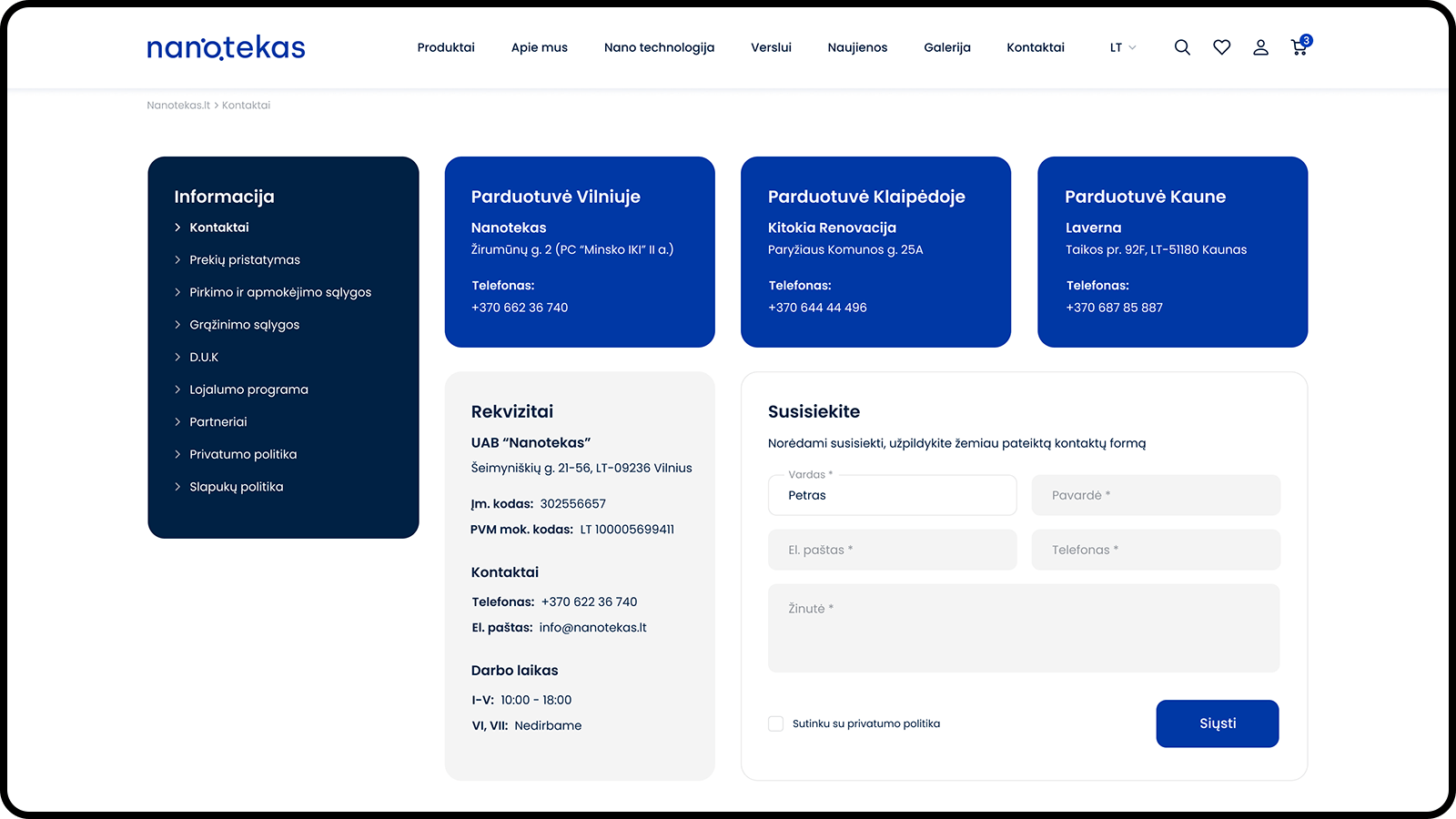The height and width of the screenshot is (819, 1456).
Task: Open Nano technologija menu item
Action: 659,47
